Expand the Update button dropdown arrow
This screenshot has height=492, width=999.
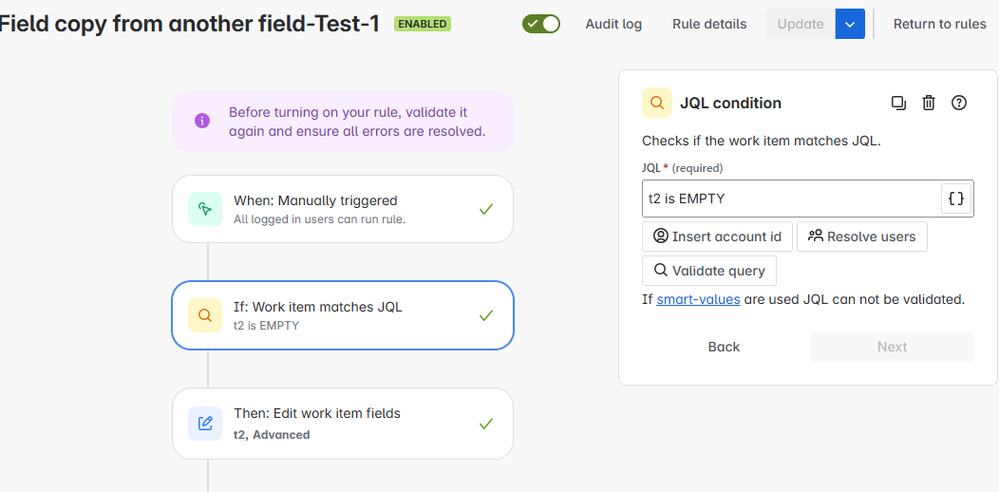(850, 24)
